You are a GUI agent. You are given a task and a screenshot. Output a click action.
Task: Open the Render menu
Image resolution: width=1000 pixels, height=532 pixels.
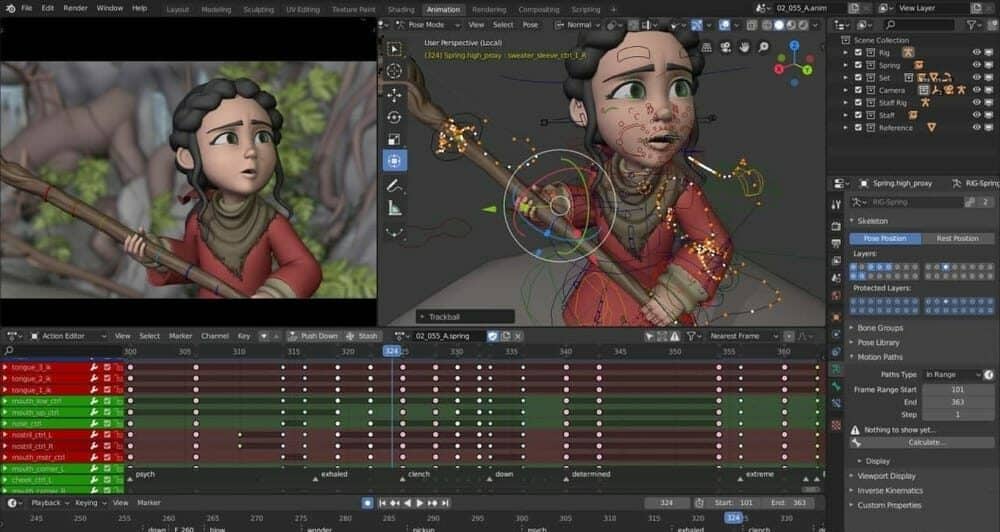click(x=75, y=8)
